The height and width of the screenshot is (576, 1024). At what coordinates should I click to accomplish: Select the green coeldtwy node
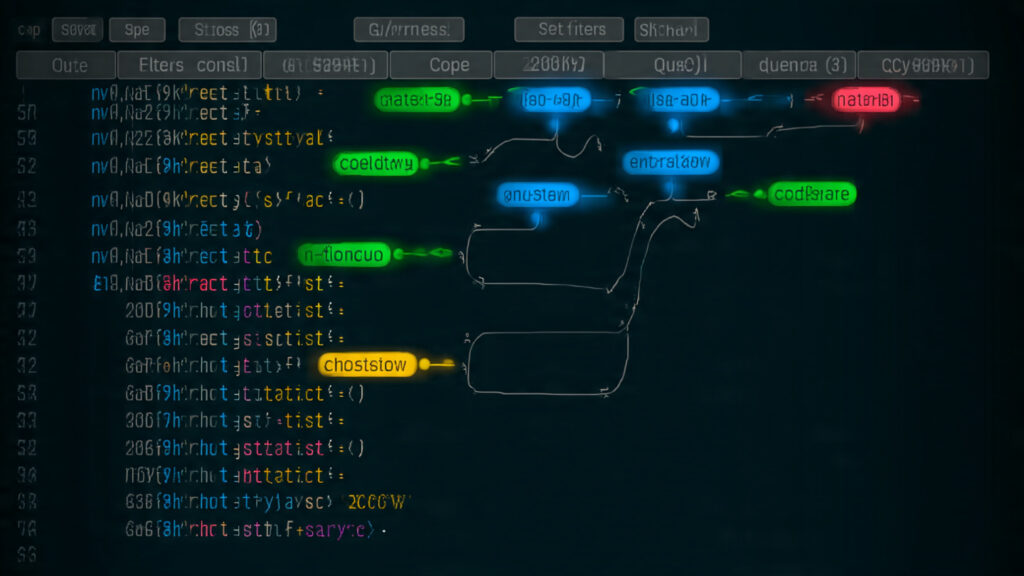point(376,164)
